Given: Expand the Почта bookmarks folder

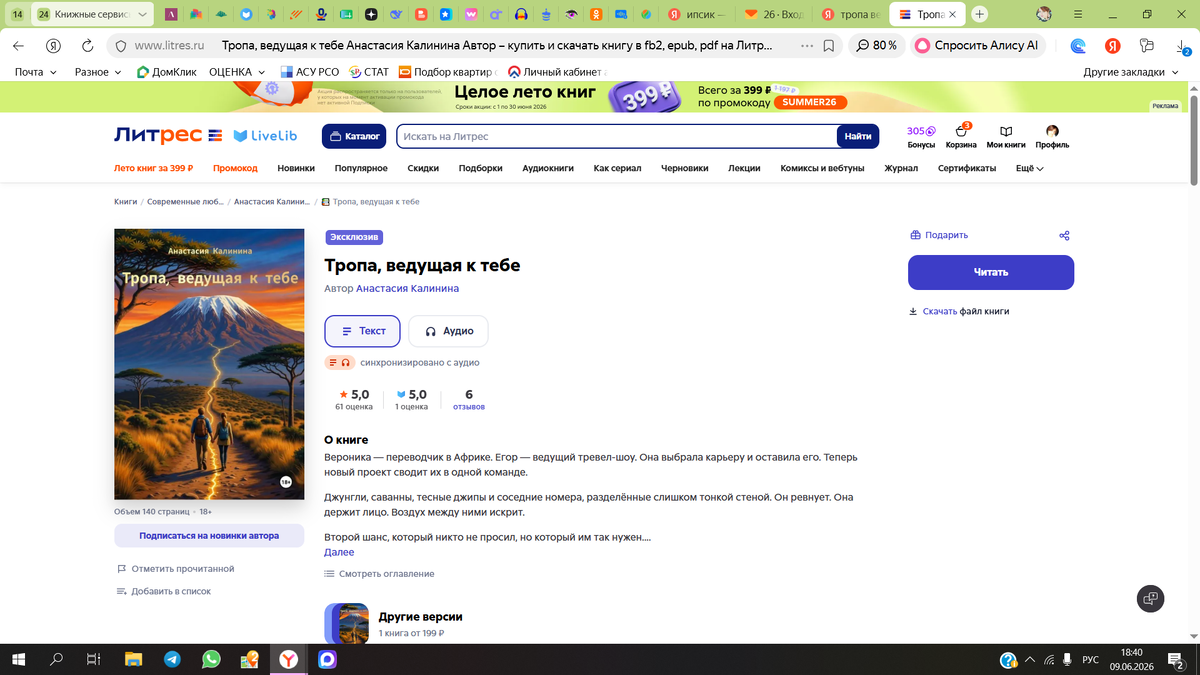Looking at the screenshot, I should pyautogui.click(x=35, y=72).
